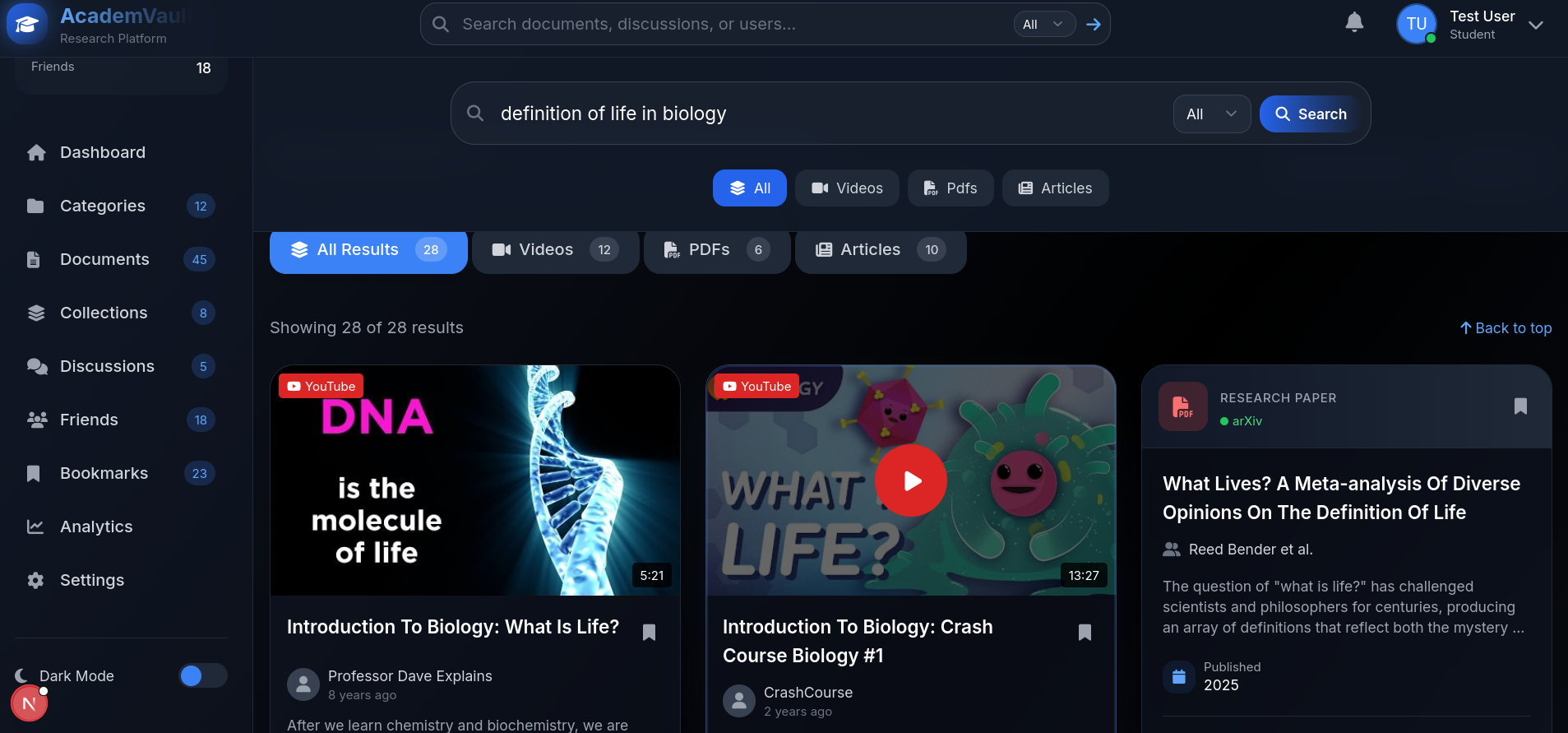Viewport: 1568px width, 733px height.
Task: Click the Categories folder icon
Action: tap(35, 206)
